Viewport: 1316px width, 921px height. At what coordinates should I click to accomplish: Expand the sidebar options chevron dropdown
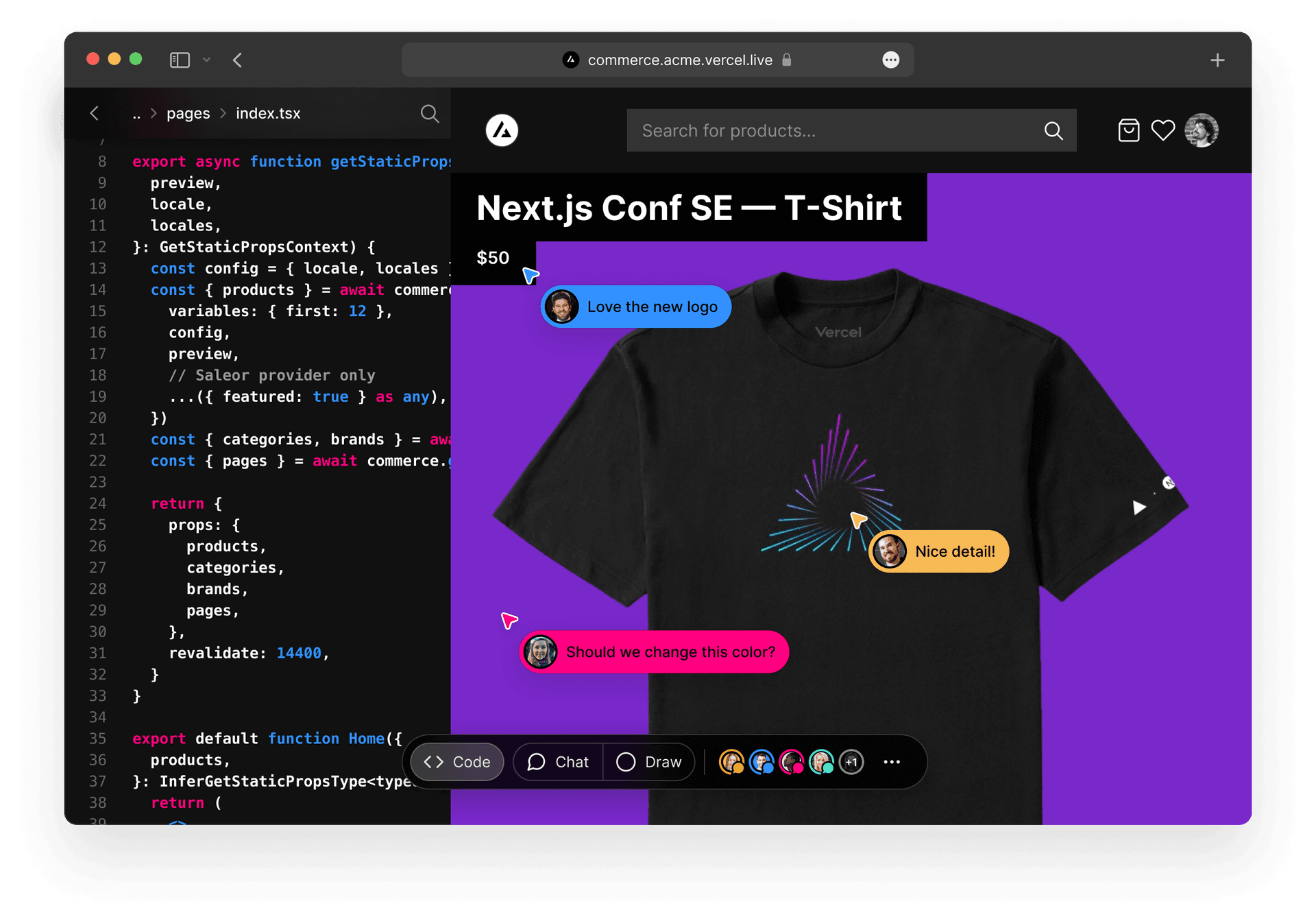(206, 60)
